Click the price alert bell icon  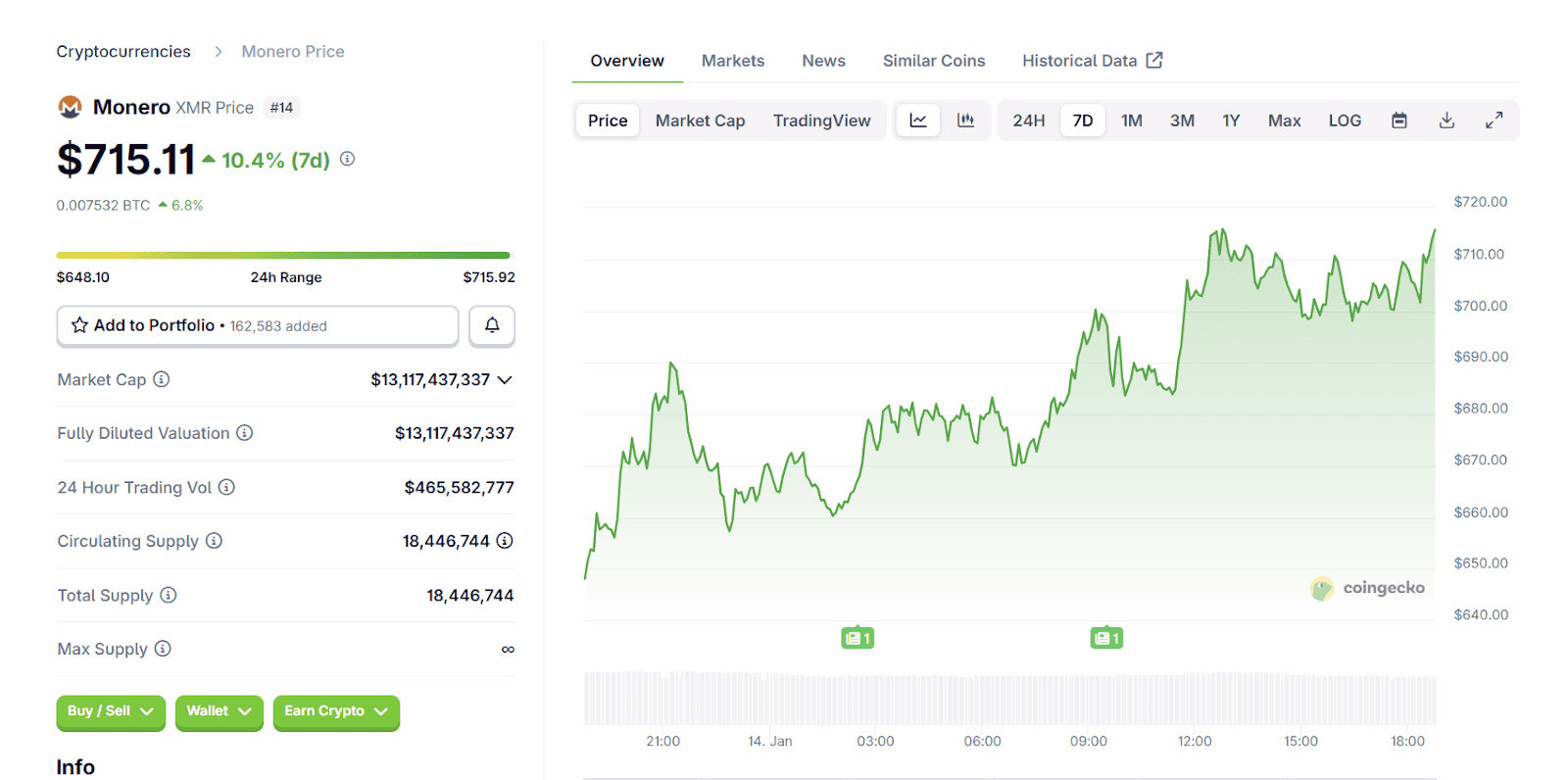(492, 325)
